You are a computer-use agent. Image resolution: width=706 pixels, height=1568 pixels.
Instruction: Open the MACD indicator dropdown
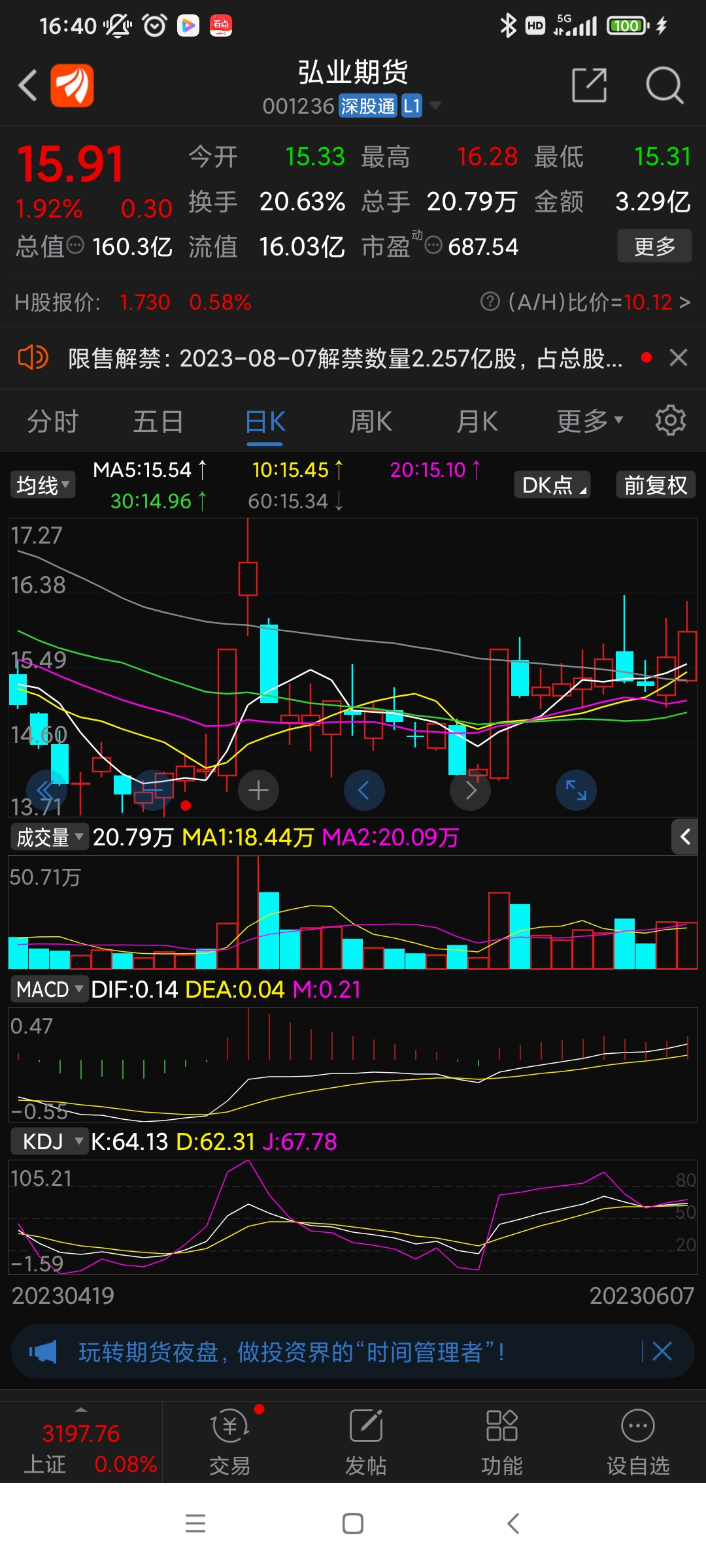(50, 989)
